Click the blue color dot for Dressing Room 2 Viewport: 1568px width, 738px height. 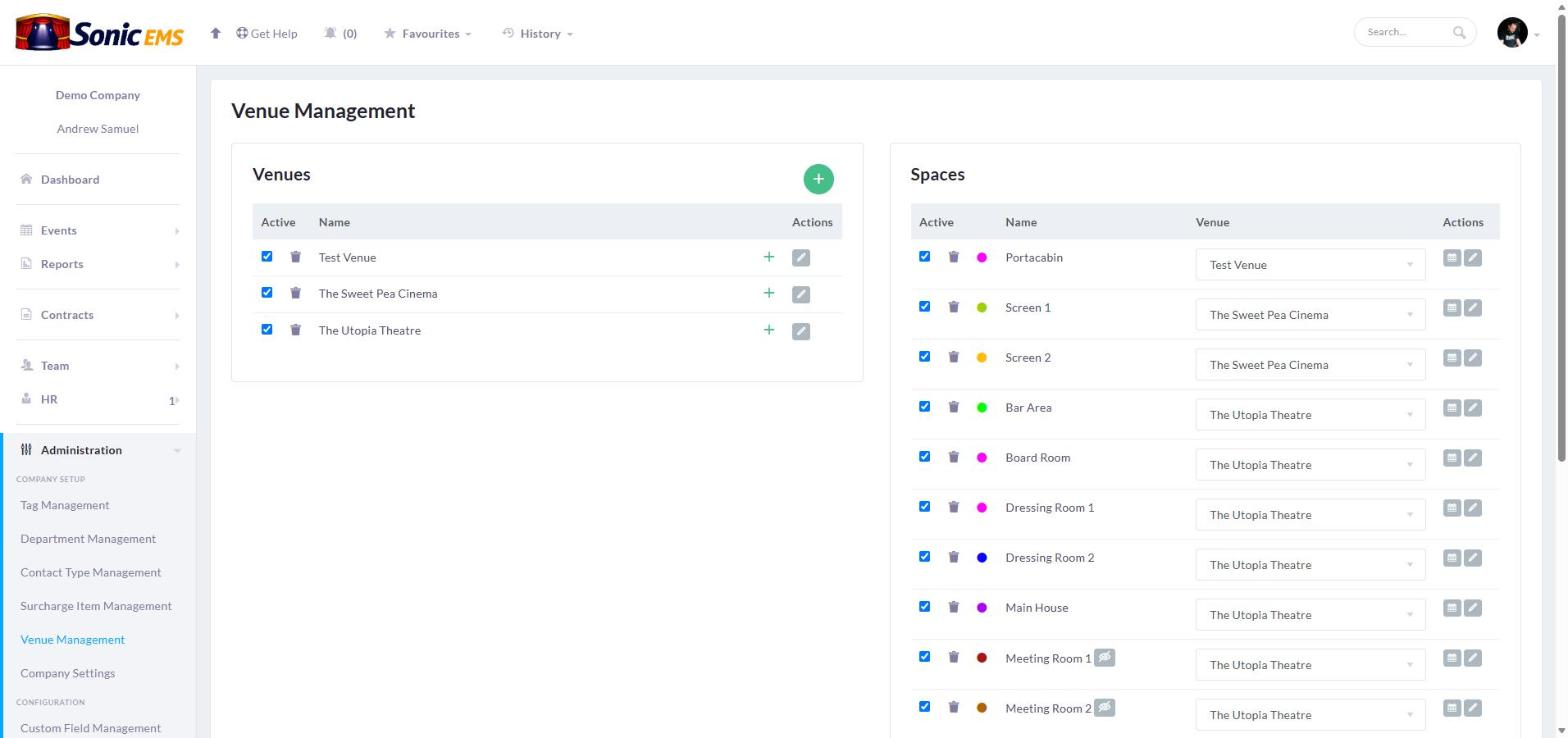point(981,557)
